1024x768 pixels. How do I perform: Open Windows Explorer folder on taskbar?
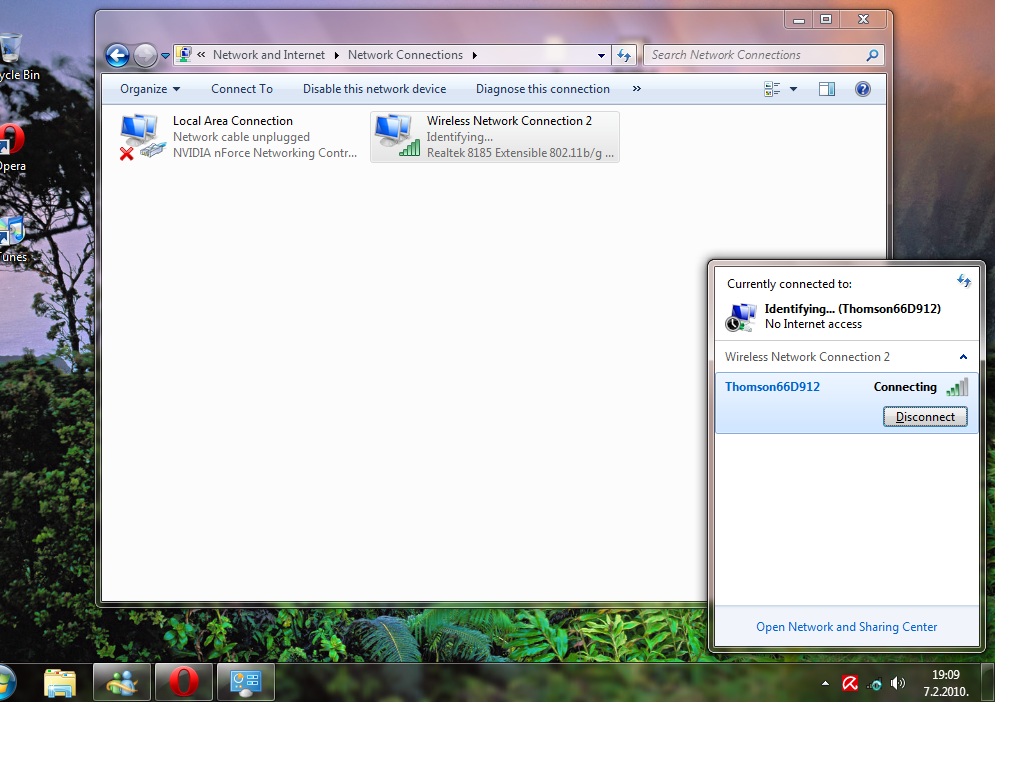point(60,682)
